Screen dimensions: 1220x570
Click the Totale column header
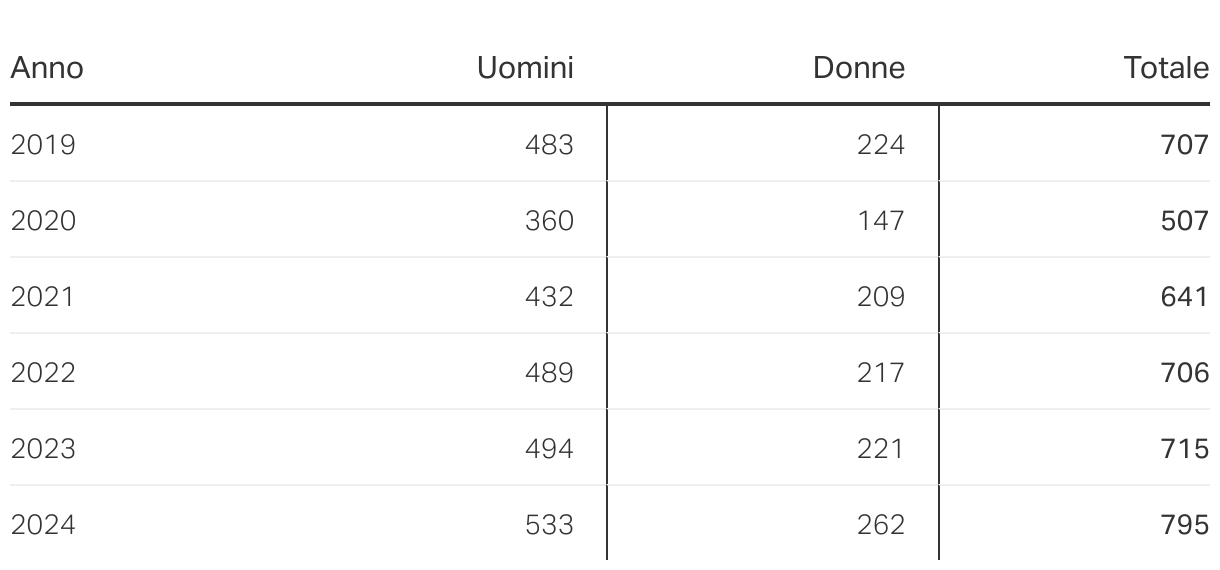[x=1166, y=68]
